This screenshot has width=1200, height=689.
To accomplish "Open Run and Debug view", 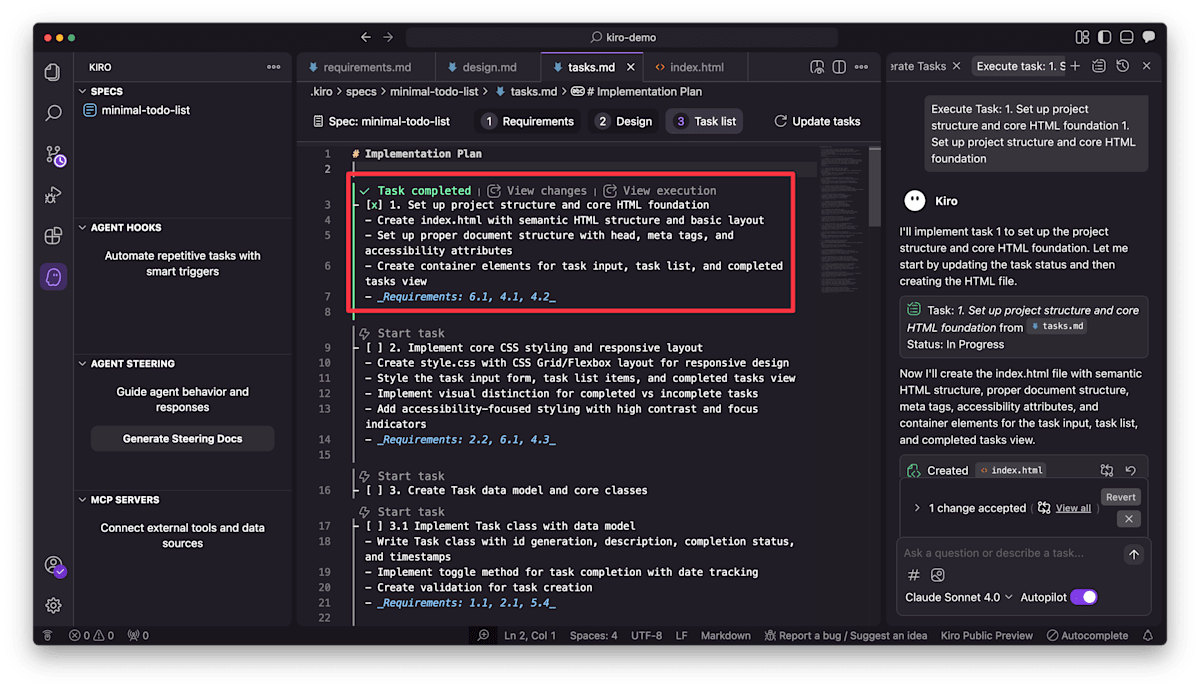I will tap(53, 195).
